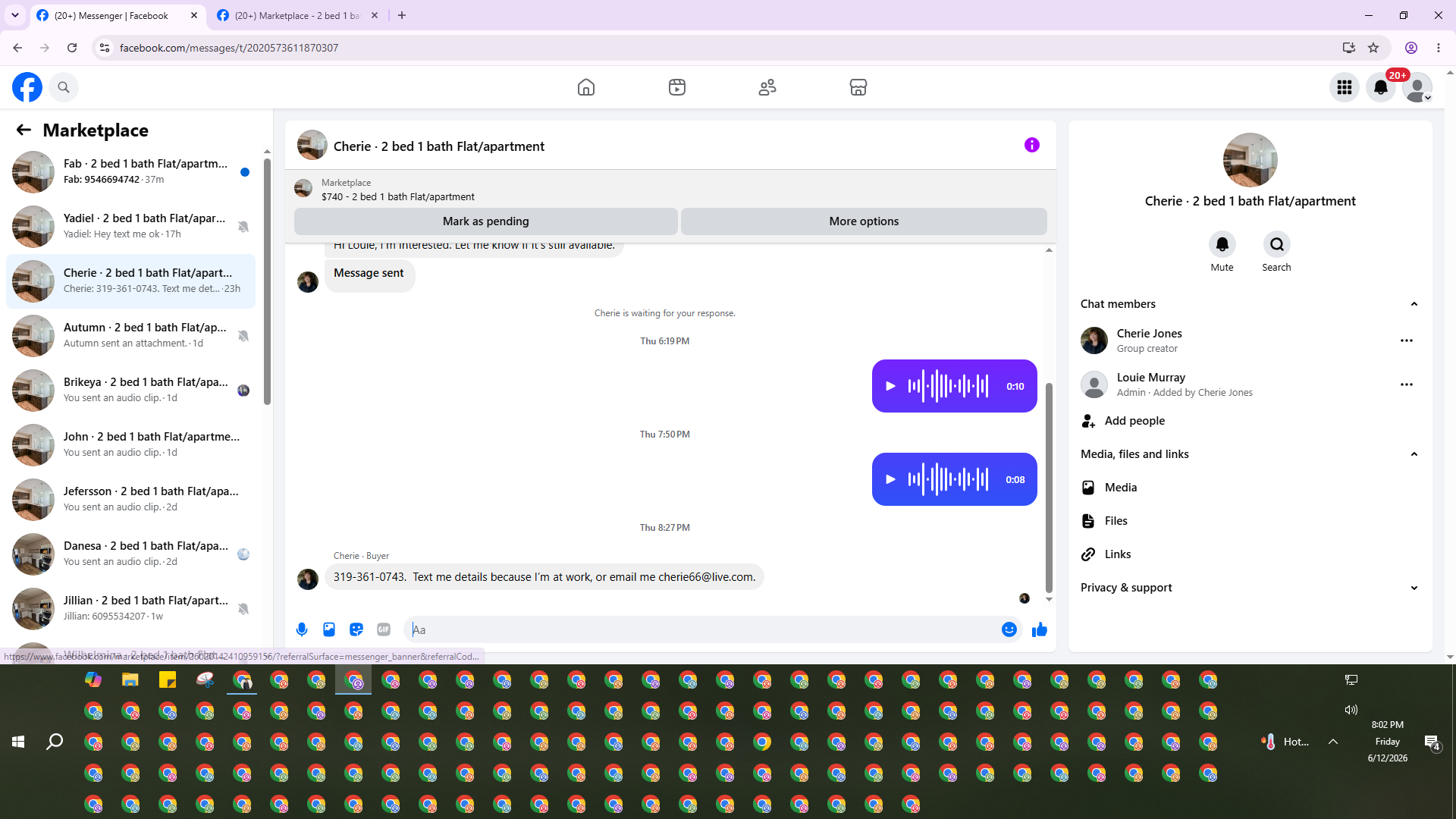
Task: Reload the Messenger page
Action: point(72,48)
